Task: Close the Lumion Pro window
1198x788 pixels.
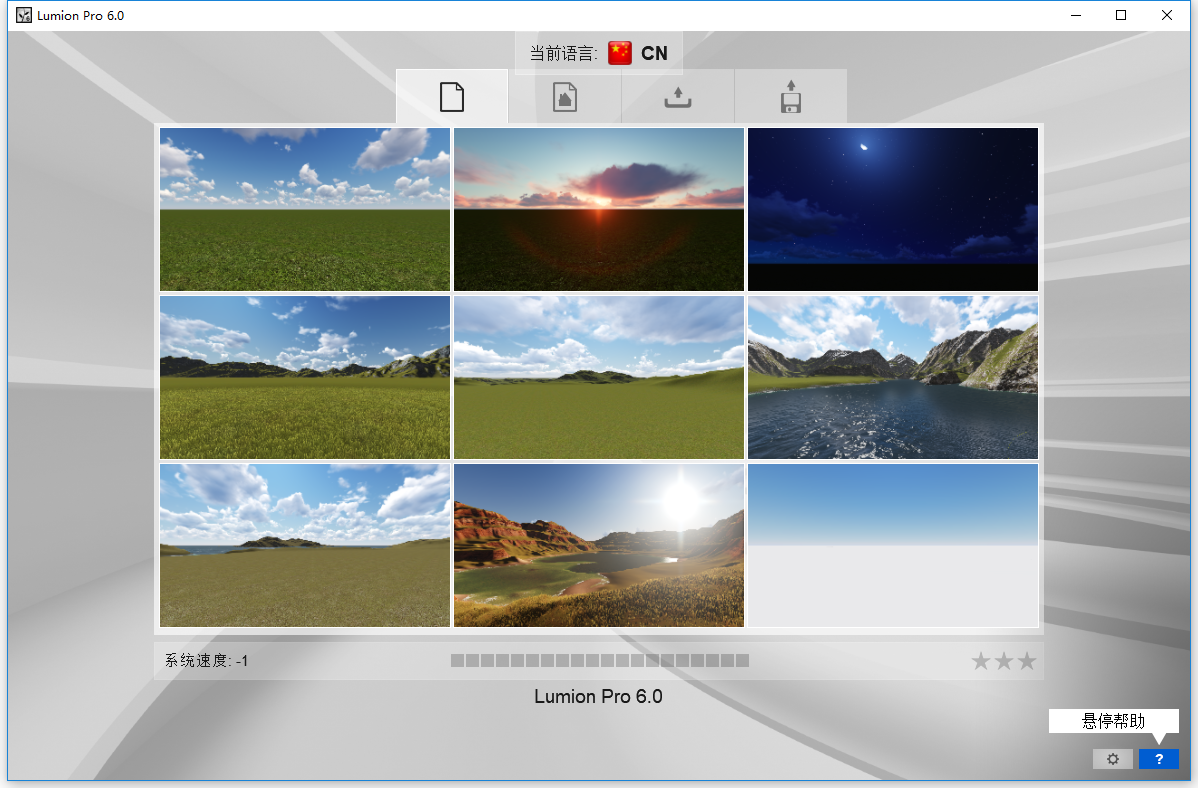Action: click(1167, 15)
